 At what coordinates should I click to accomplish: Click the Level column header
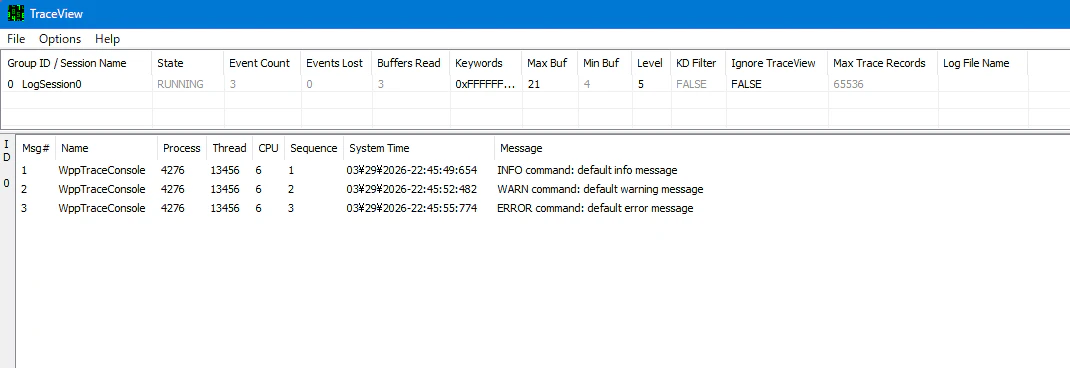click(651, 63)
